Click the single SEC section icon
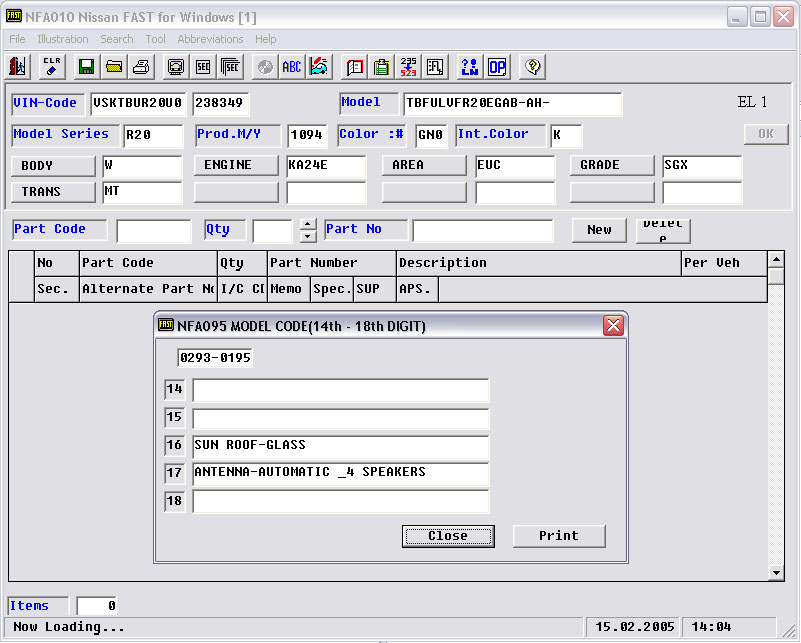Screen dimensions: 801x643 (x=203, y=67)
